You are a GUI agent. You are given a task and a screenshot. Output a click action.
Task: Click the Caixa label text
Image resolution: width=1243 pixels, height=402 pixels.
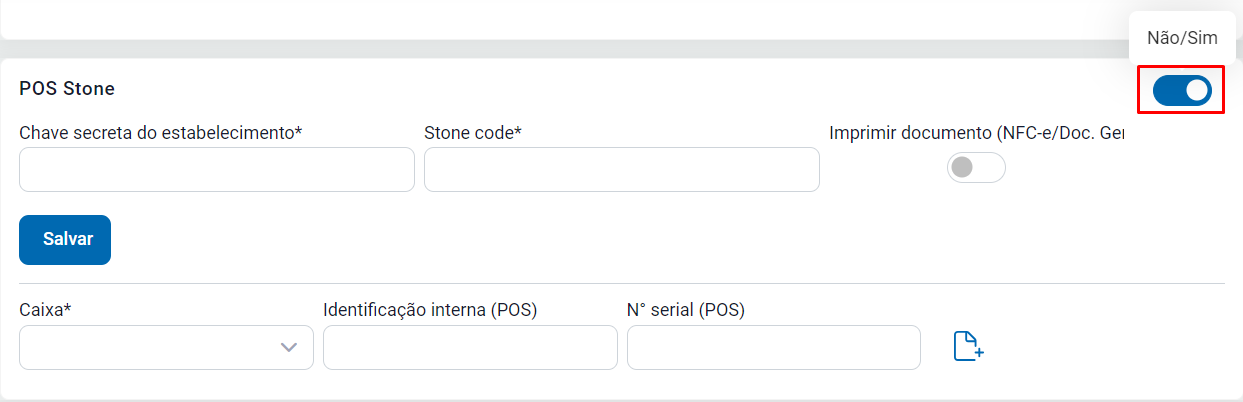pos(45,310)
